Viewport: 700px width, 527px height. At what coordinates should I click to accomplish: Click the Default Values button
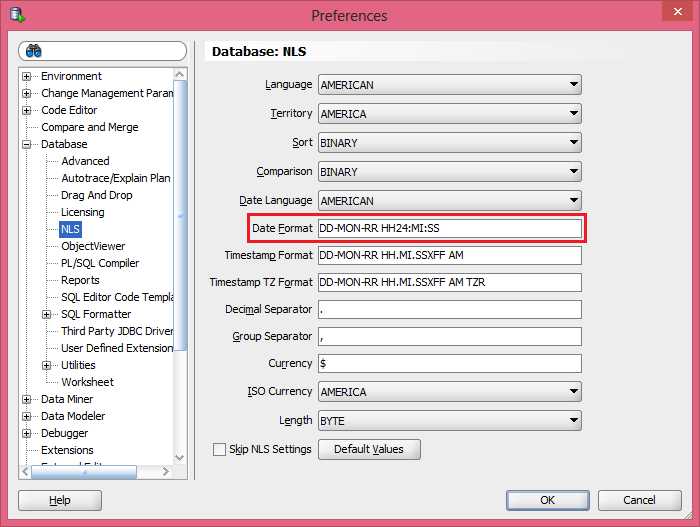point(369,450)
